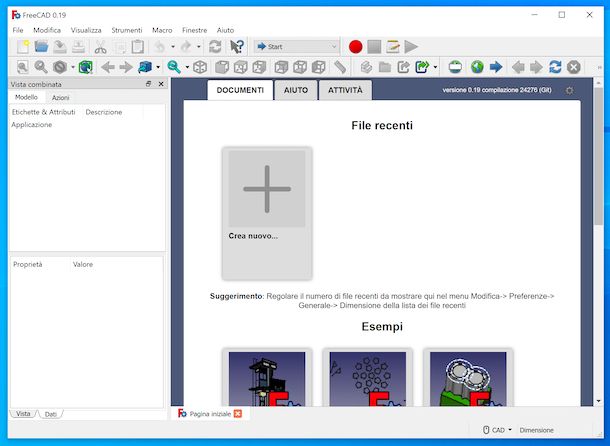
Task: Open the Start workbench selector dropdown
Action: tap(296, 47)
